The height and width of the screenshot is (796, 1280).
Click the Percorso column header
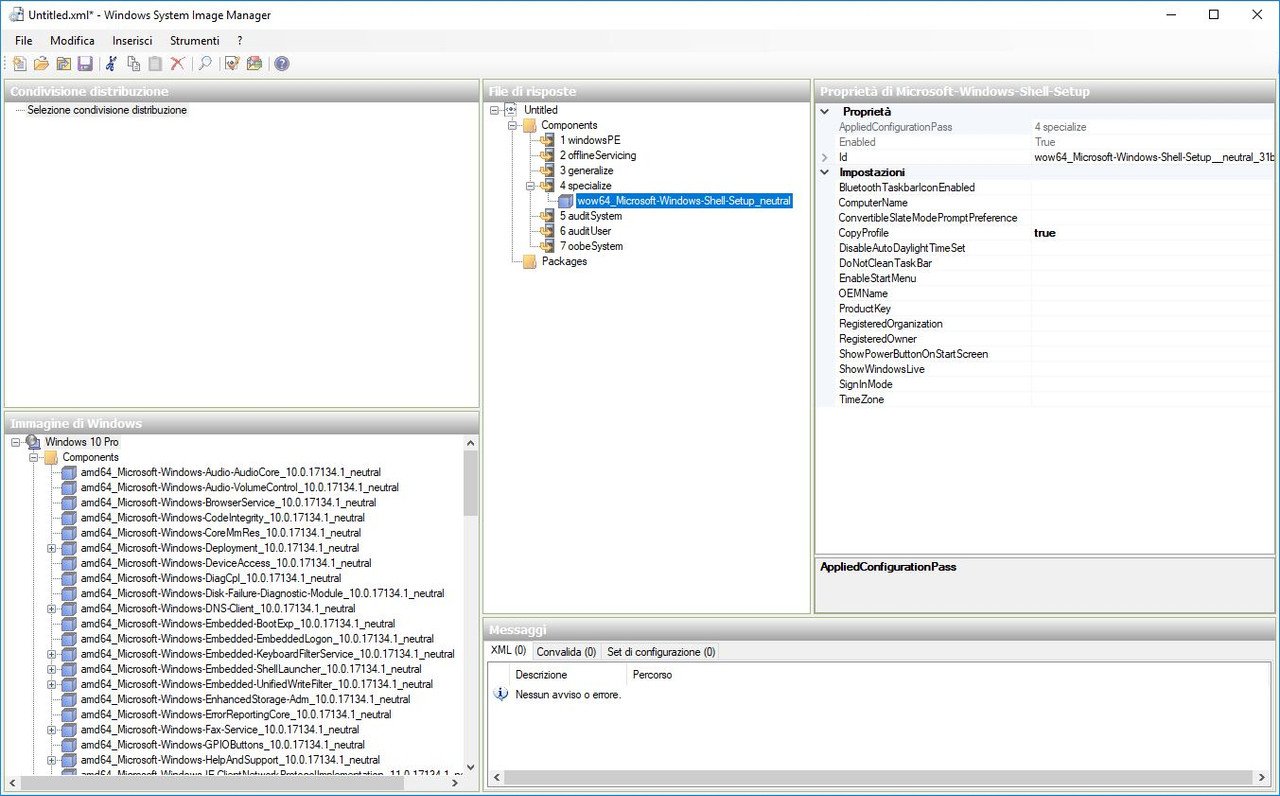click(x=652, y=675)
